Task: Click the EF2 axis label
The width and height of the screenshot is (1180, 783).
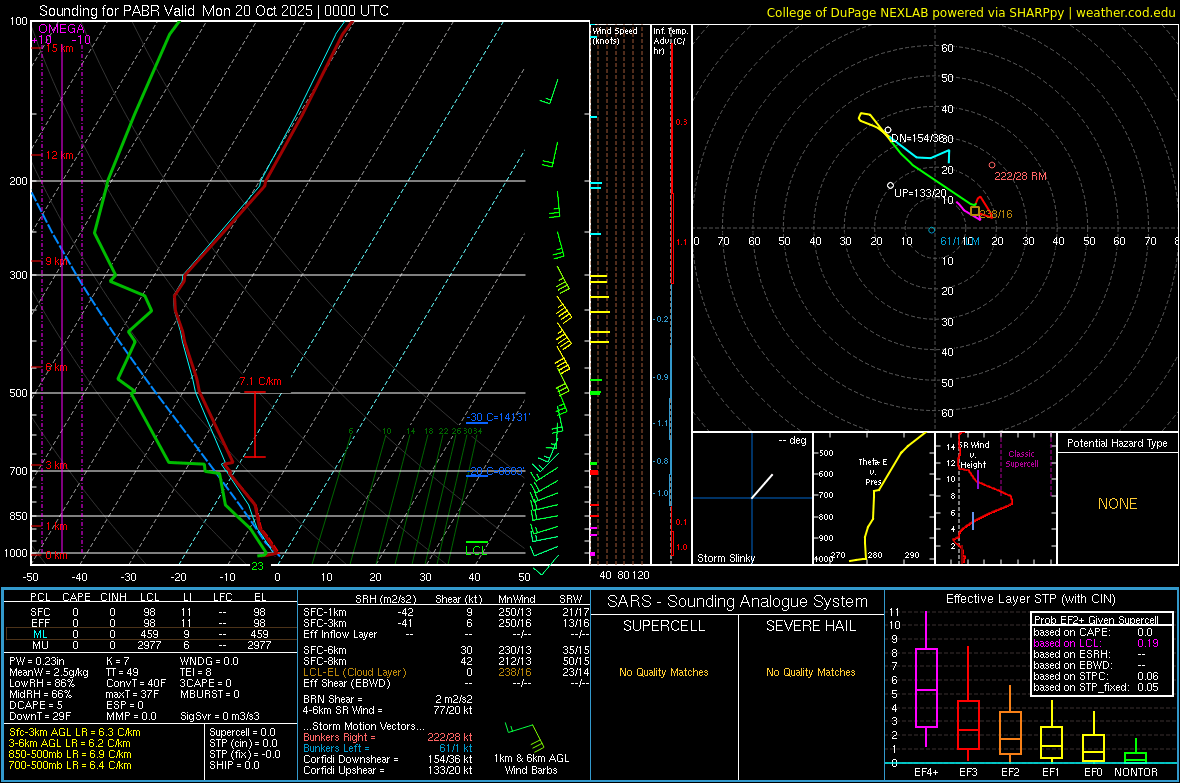Action: coord(1010,772)
